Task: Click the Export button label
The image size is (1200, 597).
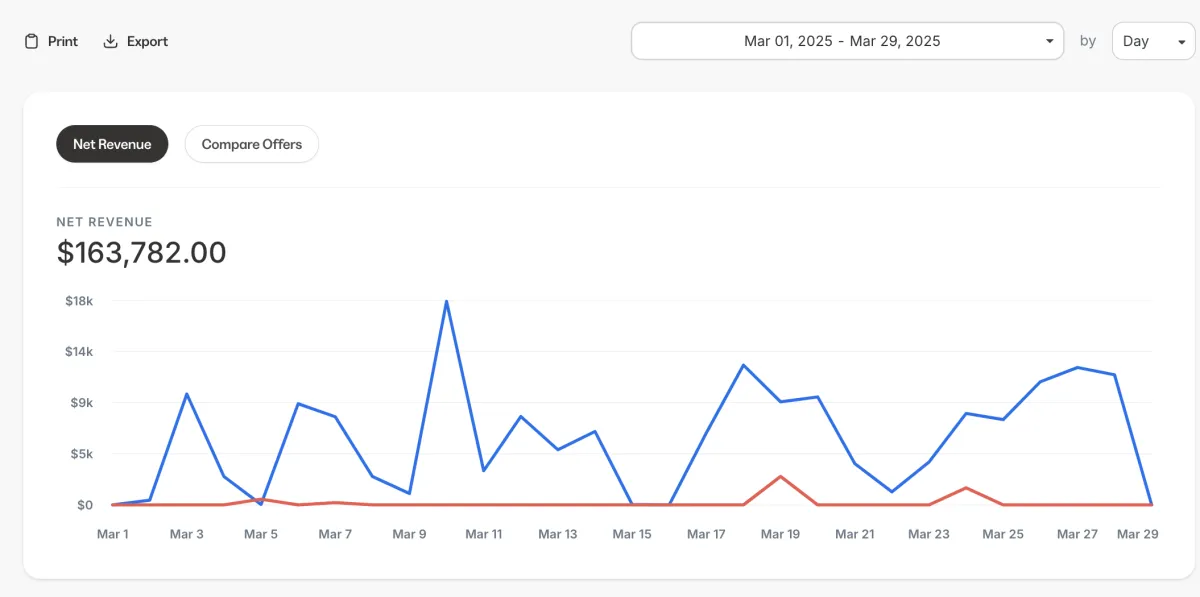Action: point(147,41)
